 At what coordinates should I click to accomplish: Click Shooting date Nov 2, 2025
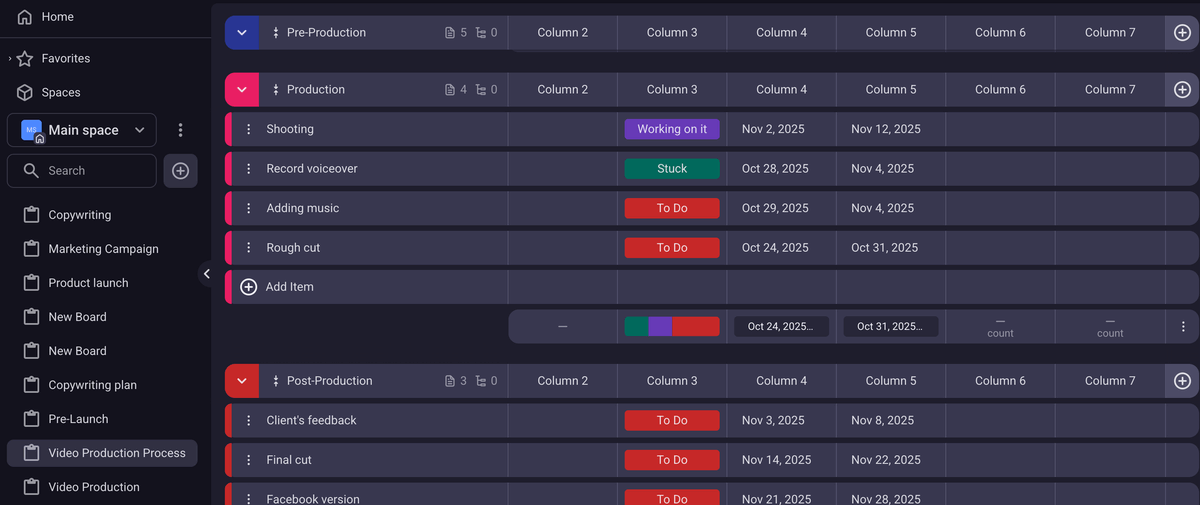pos(773,129)
